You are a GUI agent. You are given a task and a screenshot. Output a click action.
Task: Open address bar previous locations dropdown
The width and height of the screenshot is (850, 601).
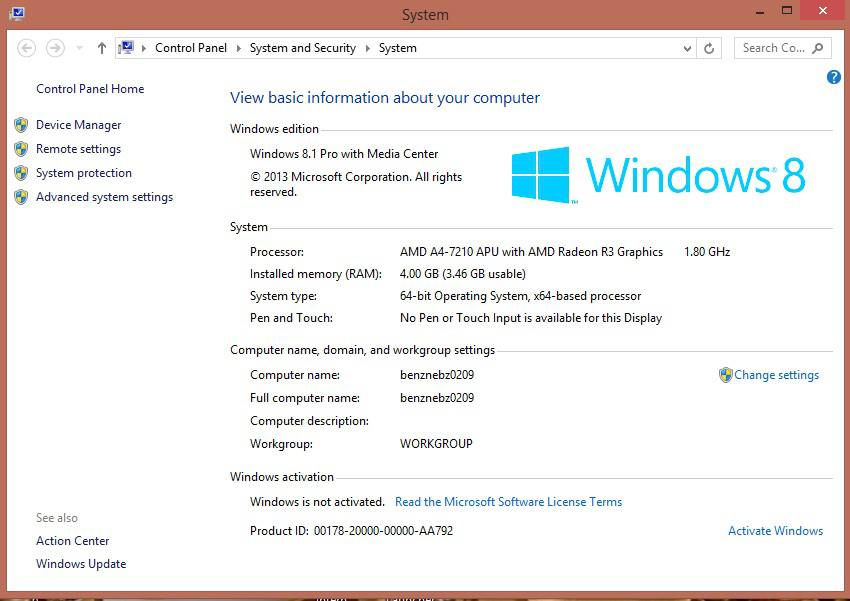point(687,48)
